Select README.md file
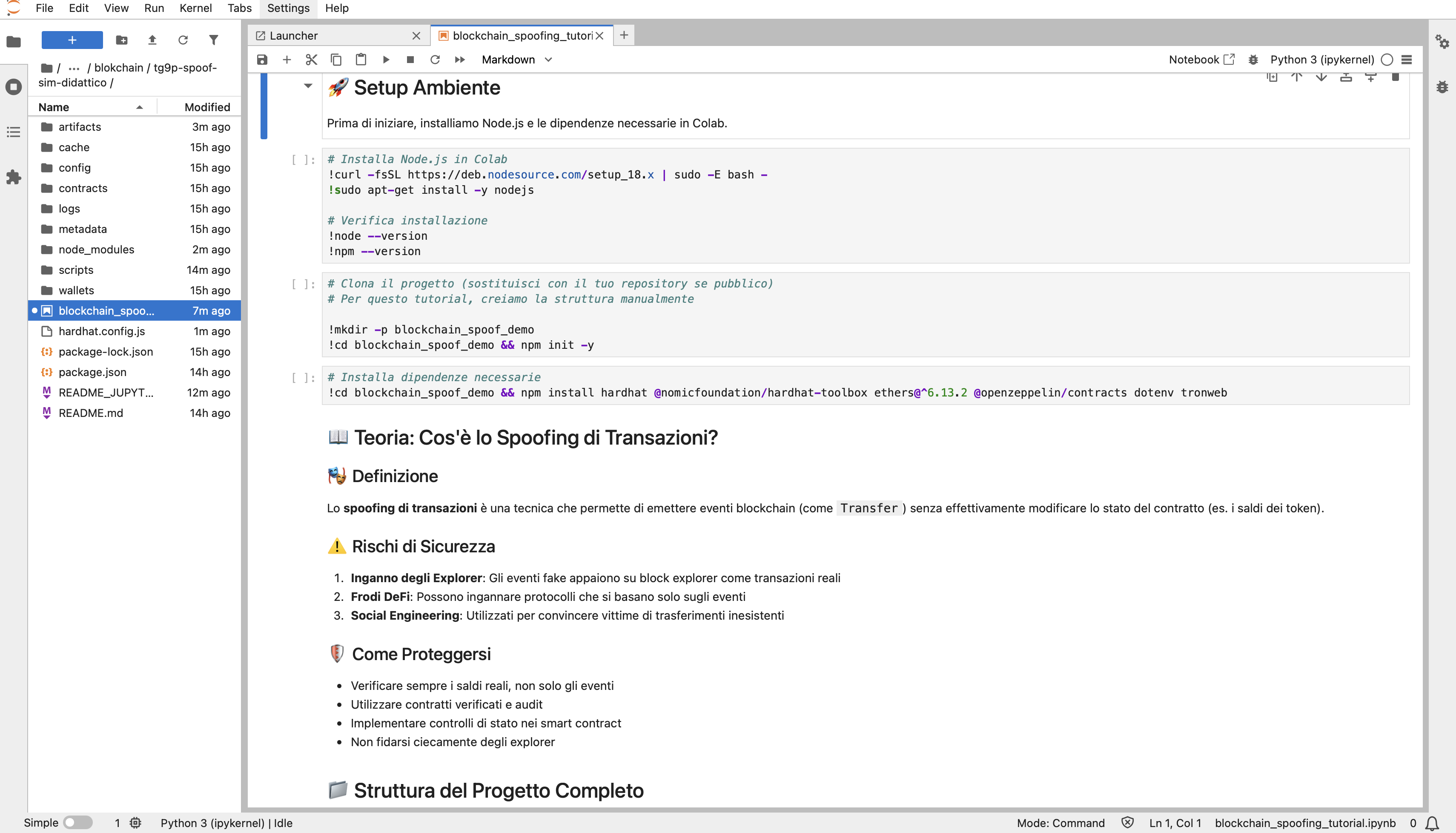The width and height of the screenshot is (1456, 833). (135, 413)
